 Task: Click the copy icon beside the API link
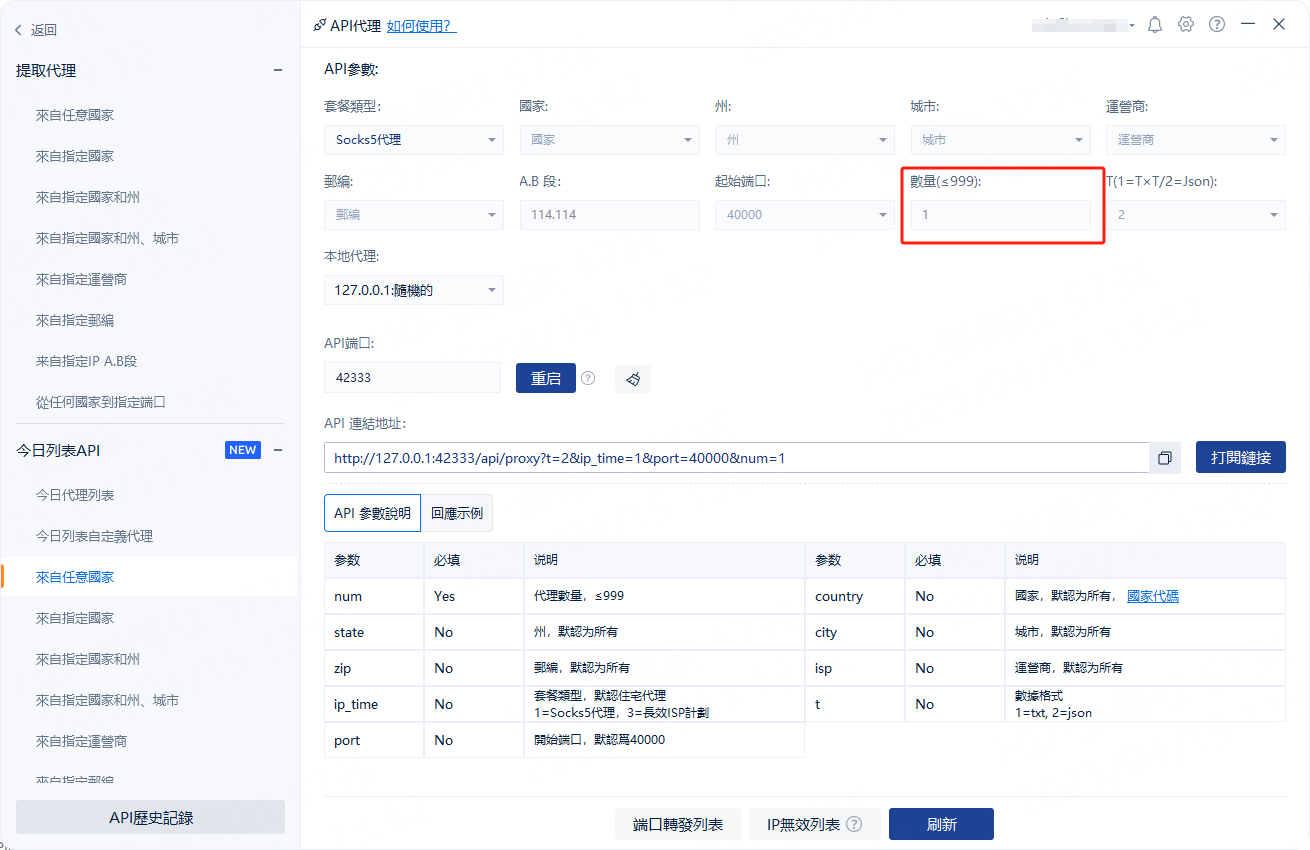(1165, 458)
